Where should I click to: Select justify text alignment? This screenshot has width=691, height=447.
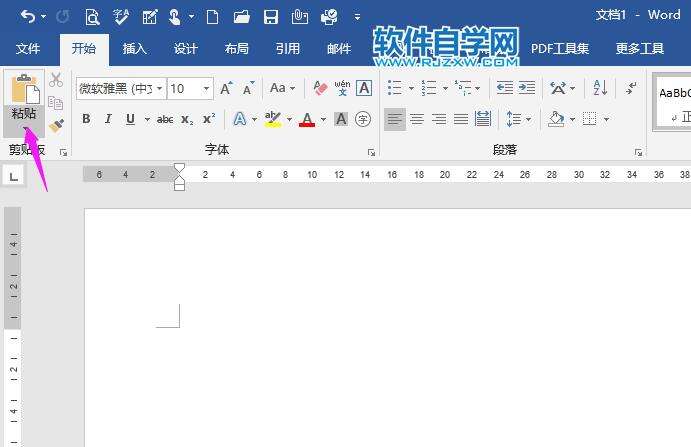point(461,119)
